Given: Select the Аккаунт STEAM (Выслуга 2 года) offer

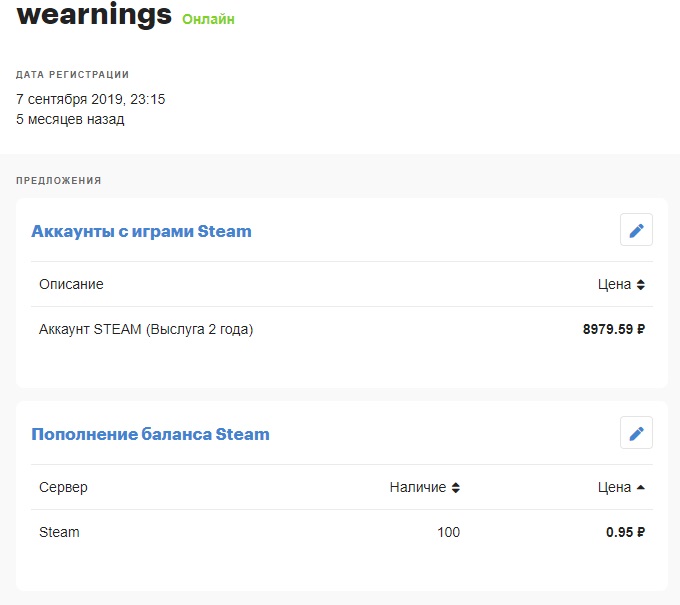Looking at the screenshot, I should [x=146, y=329].
